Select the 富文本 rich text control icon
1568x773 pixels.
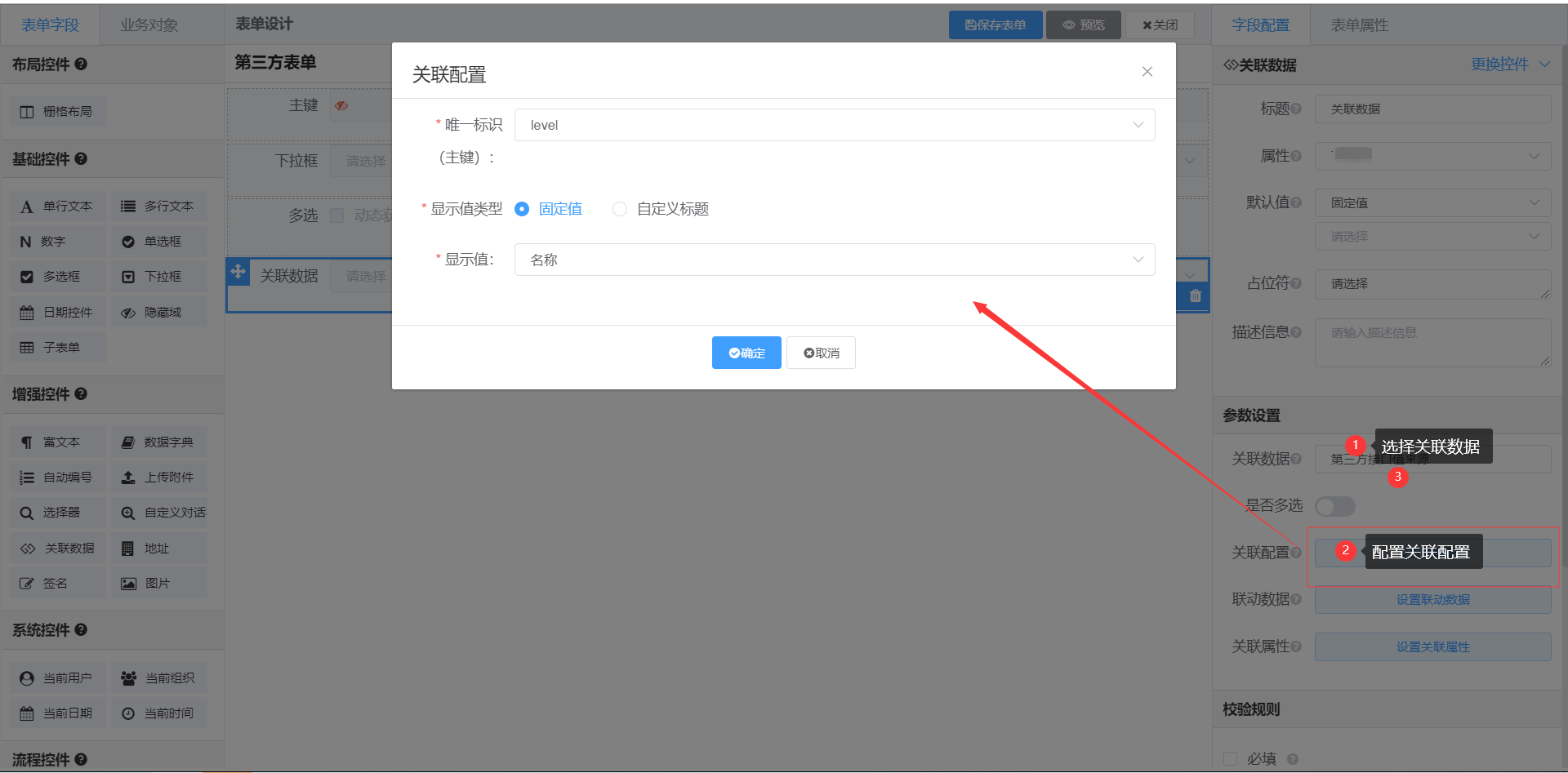[x=27, y=442]
